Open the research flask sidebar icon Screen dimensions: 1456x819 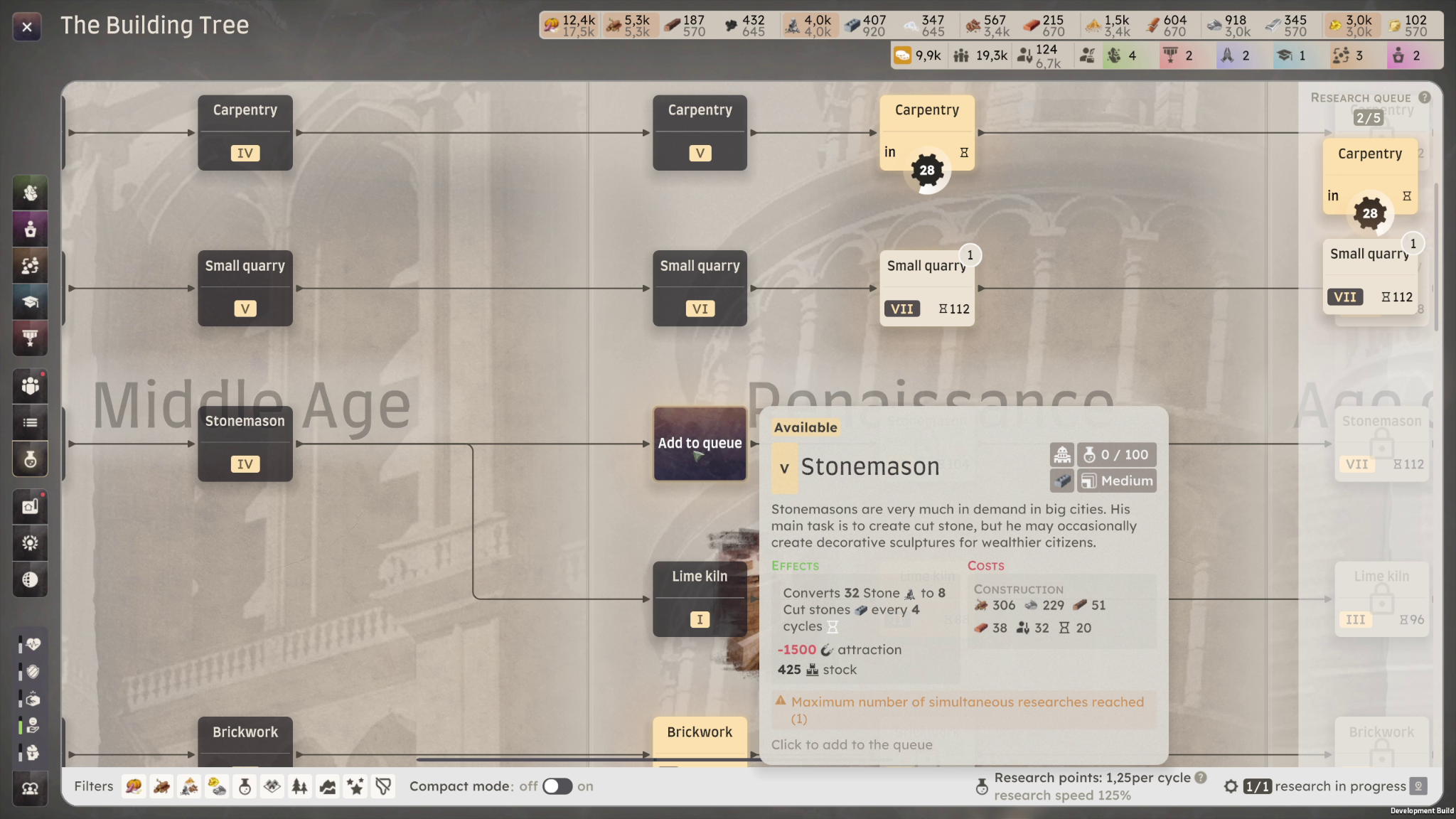(30, 459)
